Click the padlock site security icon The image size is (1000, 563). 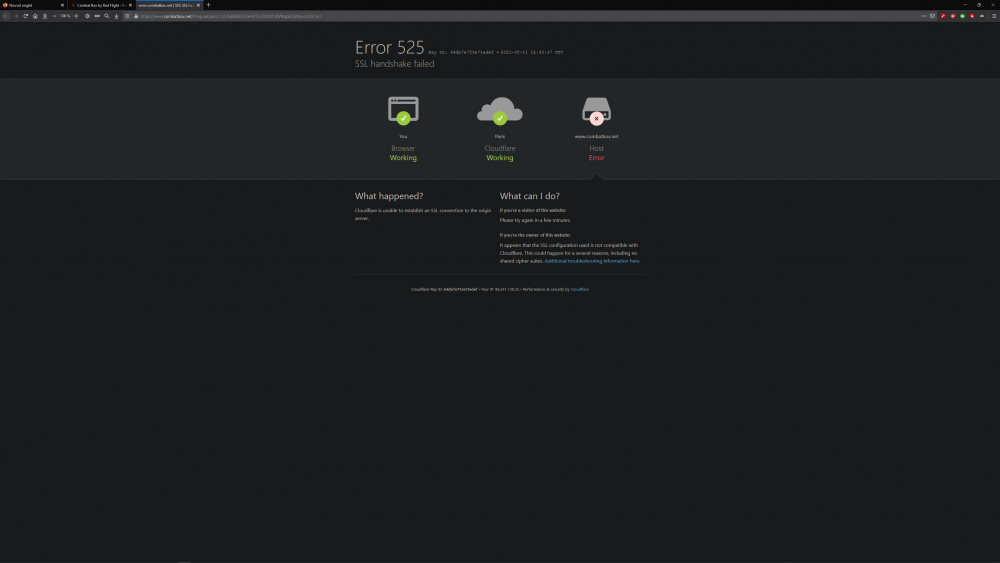136,16
